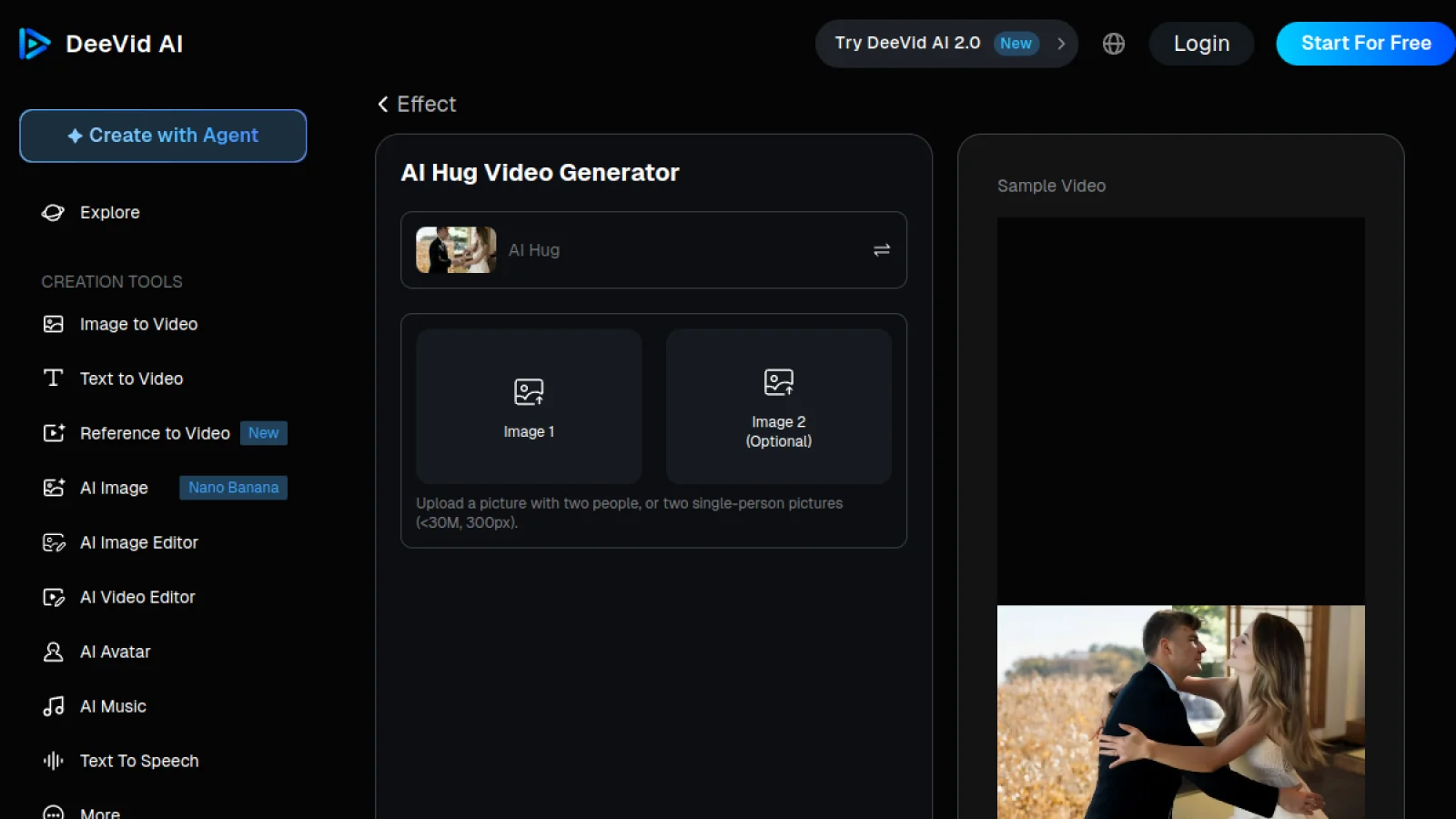
Task: Click the Try DeeVid AI 2.0 banner
Action: (946, 44)
